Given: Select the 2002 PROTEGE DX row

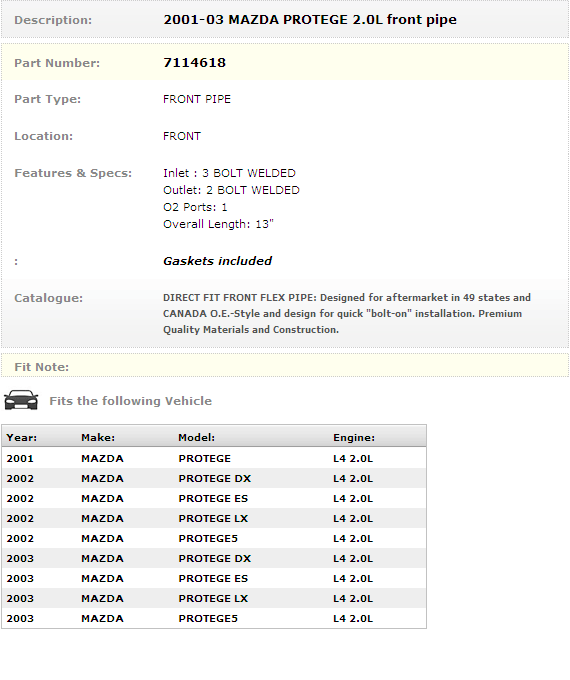Looking at the screenshot, I should [x=214, y=478].
